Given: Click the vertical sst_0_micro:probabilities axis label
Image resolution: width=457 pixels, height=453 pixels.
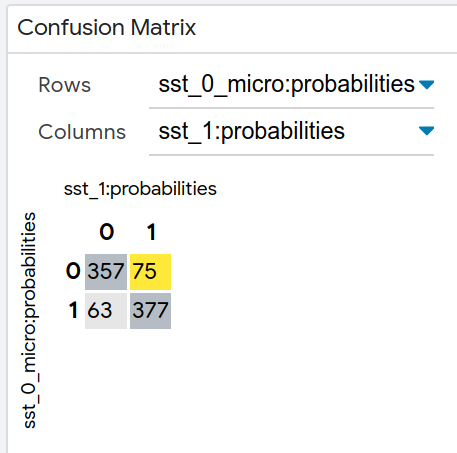Looking at the screenshot, I should pos(29,320).
